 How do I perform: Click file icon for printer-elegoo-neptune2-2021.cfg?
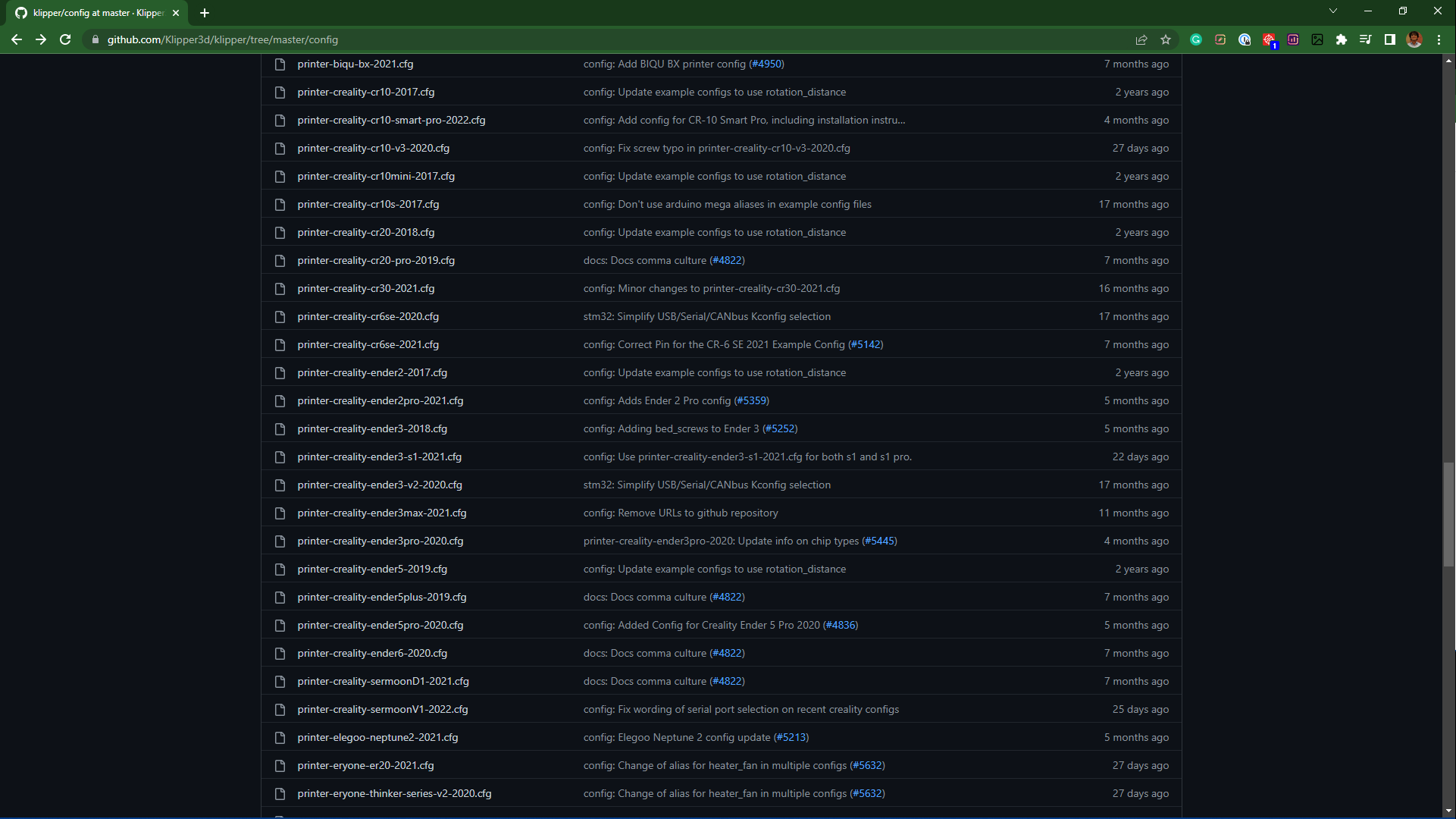point(280,738)
